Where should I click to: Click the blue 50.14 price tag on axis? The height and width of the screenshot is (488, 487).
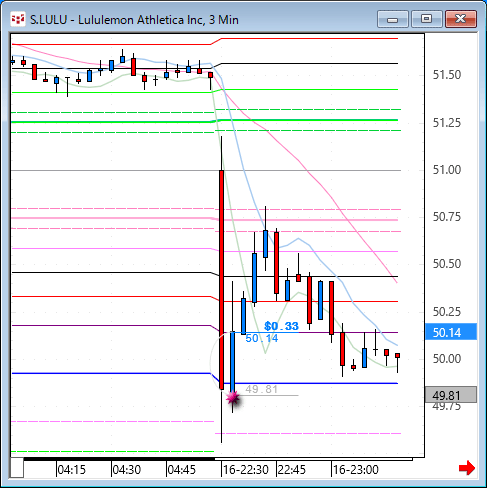(451, 332)
